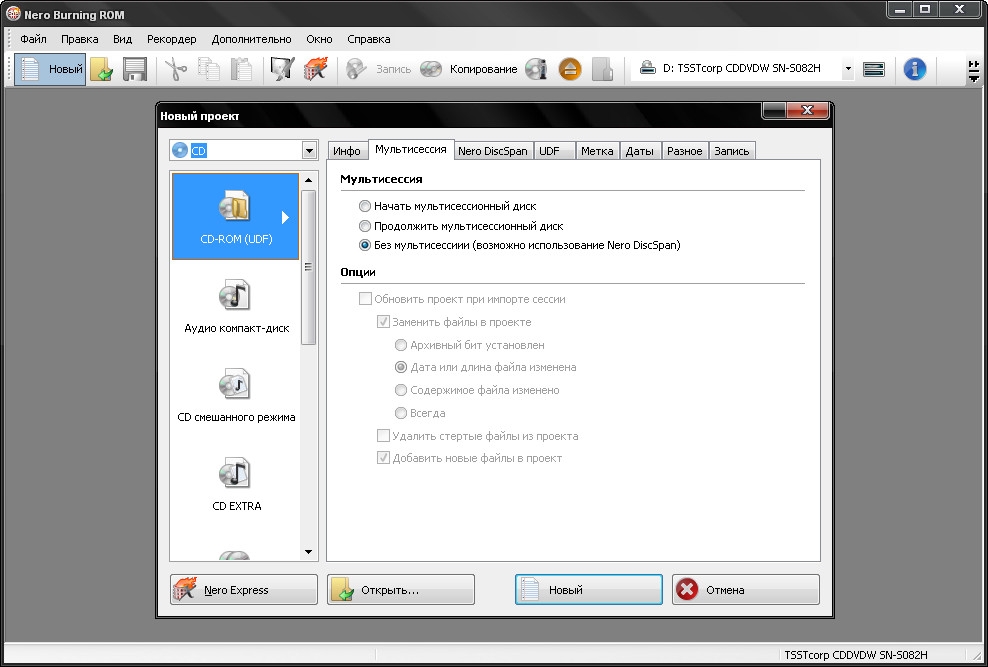Expand the recorder drive selection dropdown
The image size is (988, 667).
848,70
